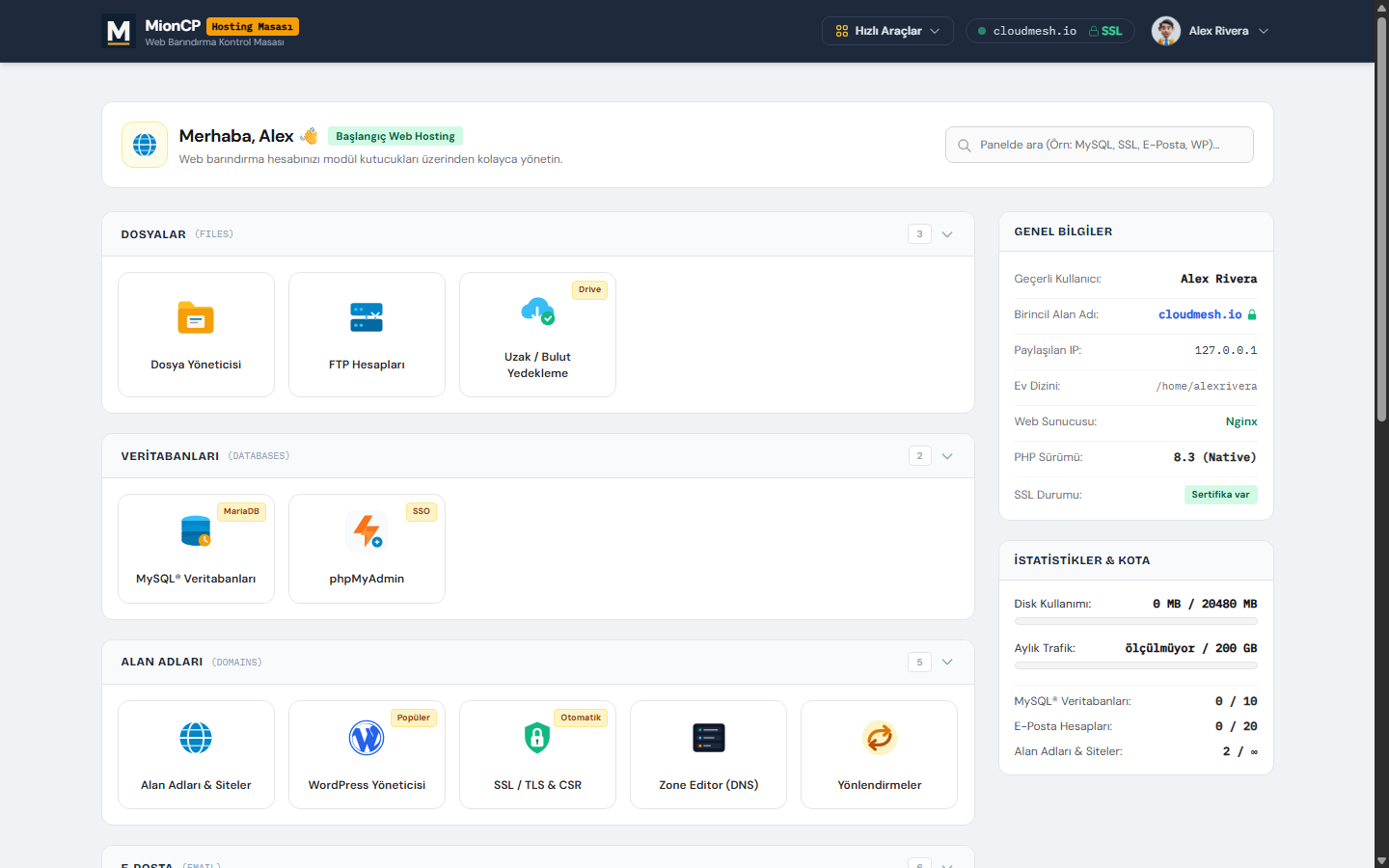
Task: Open the Zone Editor (DNS) icon
Action: point(709,738)
